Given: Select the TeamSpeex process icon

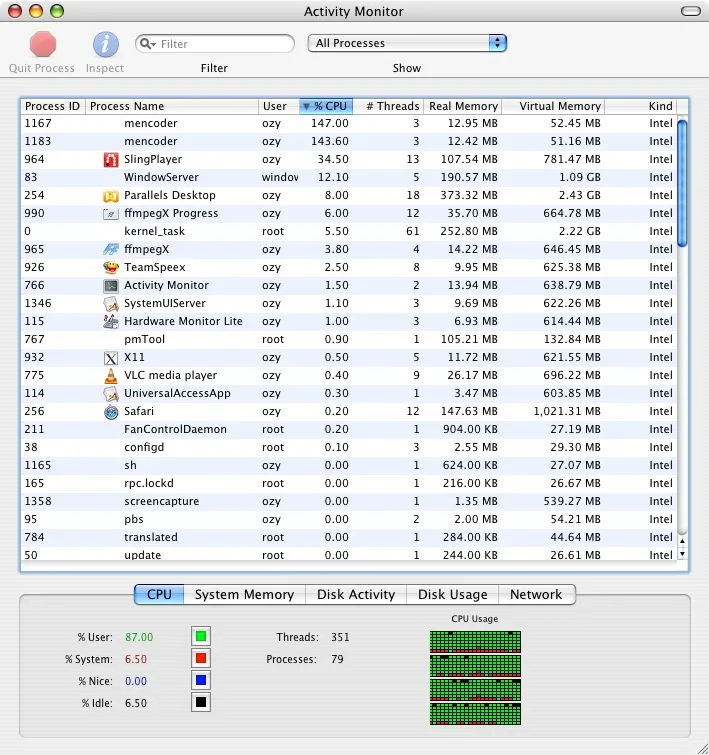Looking at the screenshot, I should coord(111,267).
